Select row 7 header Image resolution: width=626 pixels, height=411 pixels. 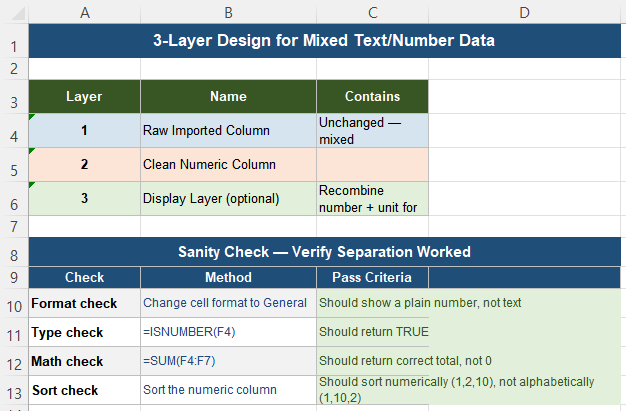click(x=14, y=226)
